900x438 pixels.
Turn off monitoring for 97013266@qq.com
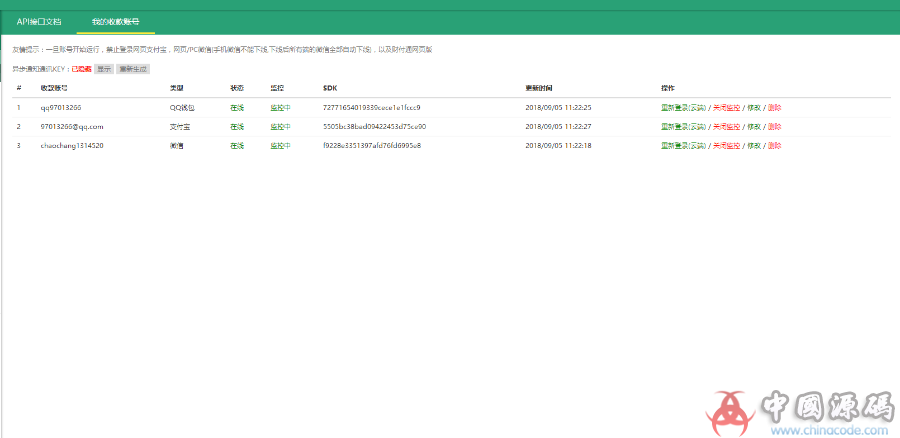click(726, 127)
